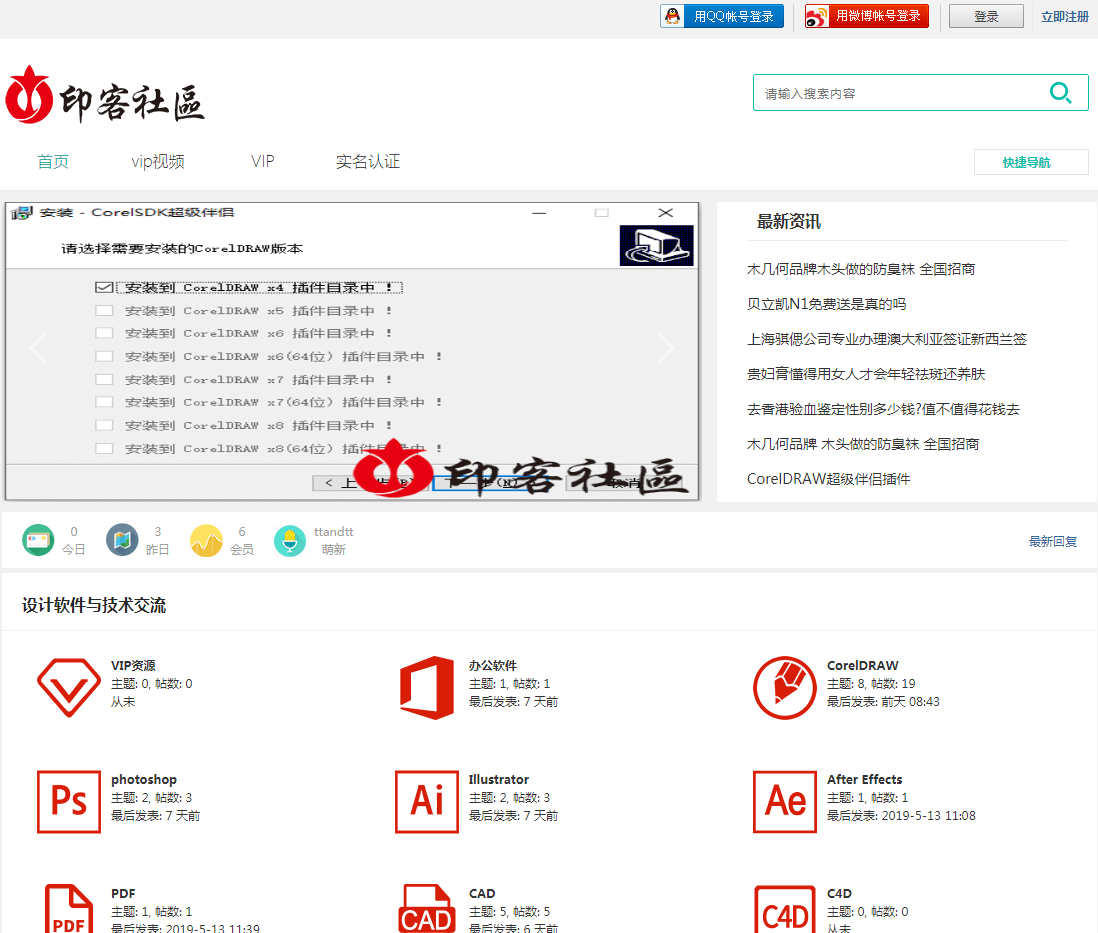The image size is (1098, 933).
Task: Open the 实名认证 menu tab
Action: [367, 162]
